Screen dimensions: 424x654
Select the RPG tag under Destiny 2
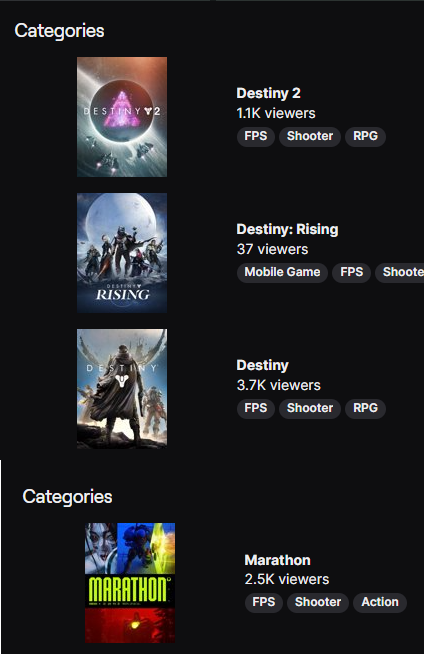[x=365, y=136]
